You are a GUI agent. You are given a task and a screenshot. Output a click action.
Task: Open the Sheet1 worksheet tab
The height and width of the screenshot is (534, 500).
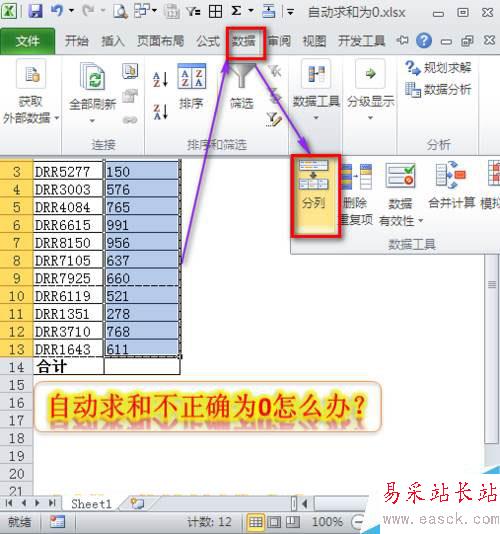91,503
